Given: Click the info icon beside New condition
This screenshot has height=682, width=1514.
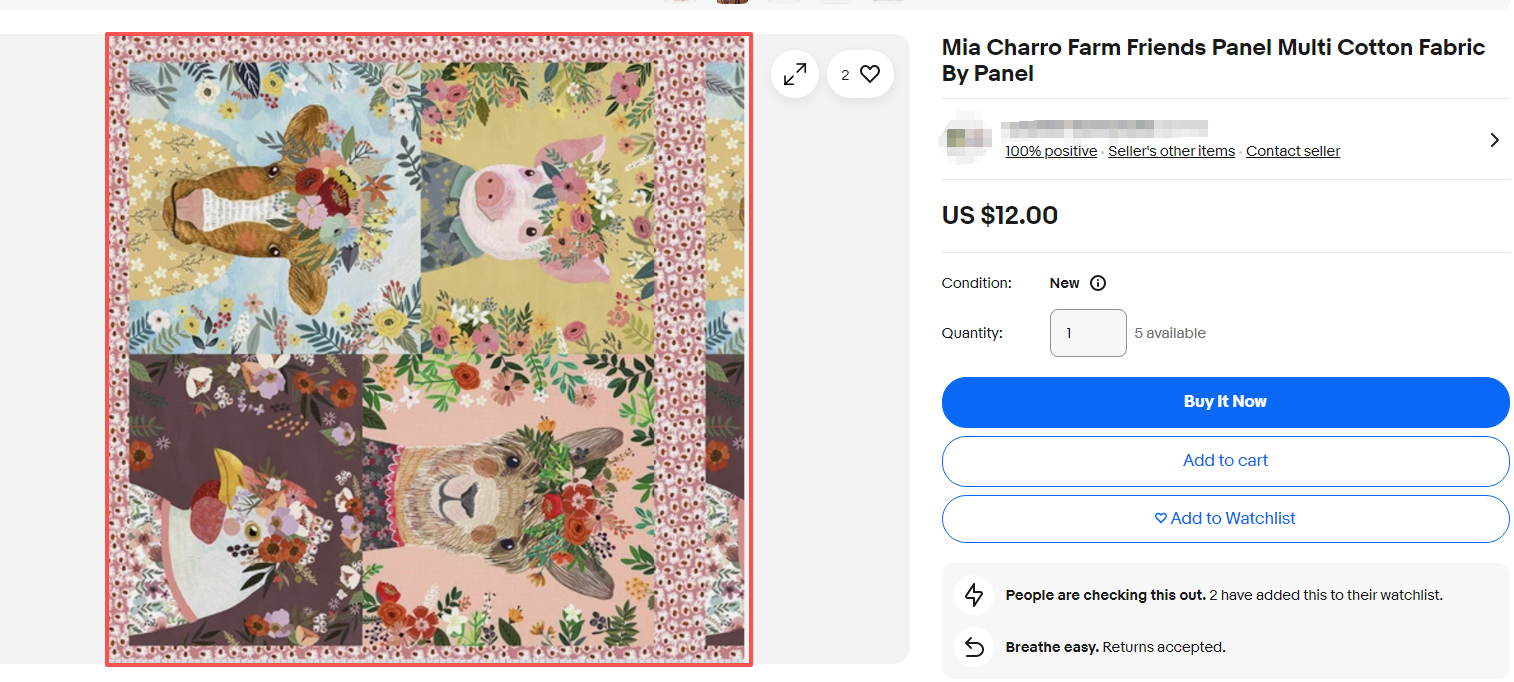Looking at the screenshot, I should click(x=1098, y=283).
